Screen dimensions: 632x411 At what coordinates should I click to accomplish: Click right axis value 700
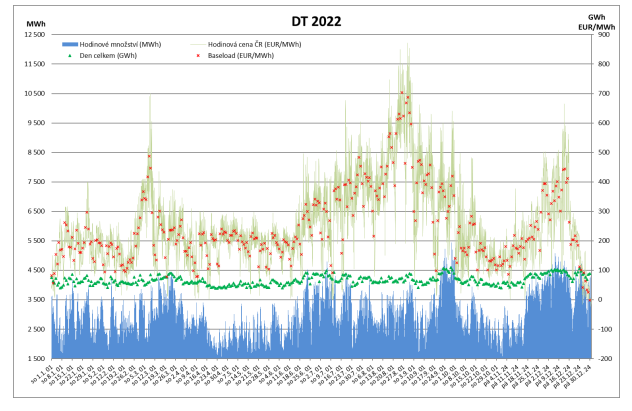click(x=604, y=93)
